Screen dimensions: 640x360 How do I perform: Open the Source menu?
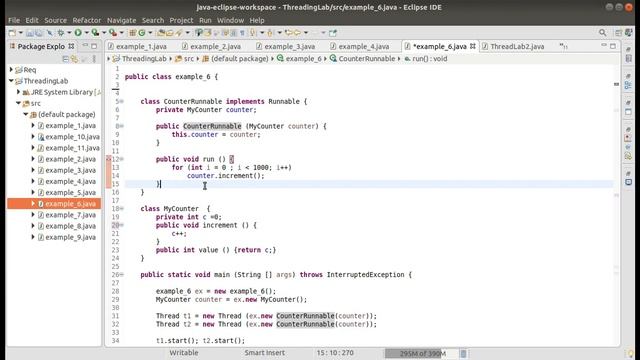click(56, 20)
